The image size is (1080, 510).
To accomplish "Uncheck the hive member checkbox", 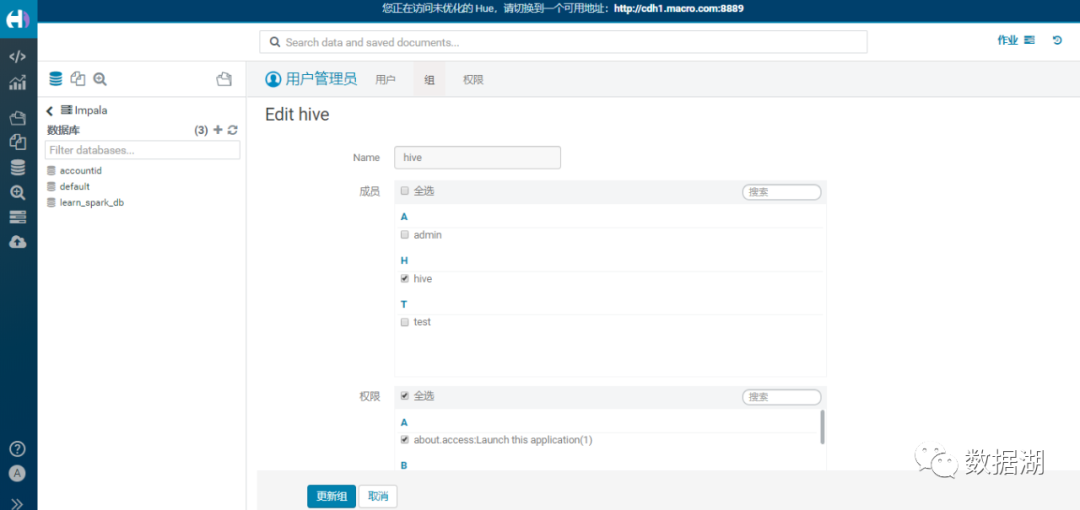I will [x=405, y=278].
